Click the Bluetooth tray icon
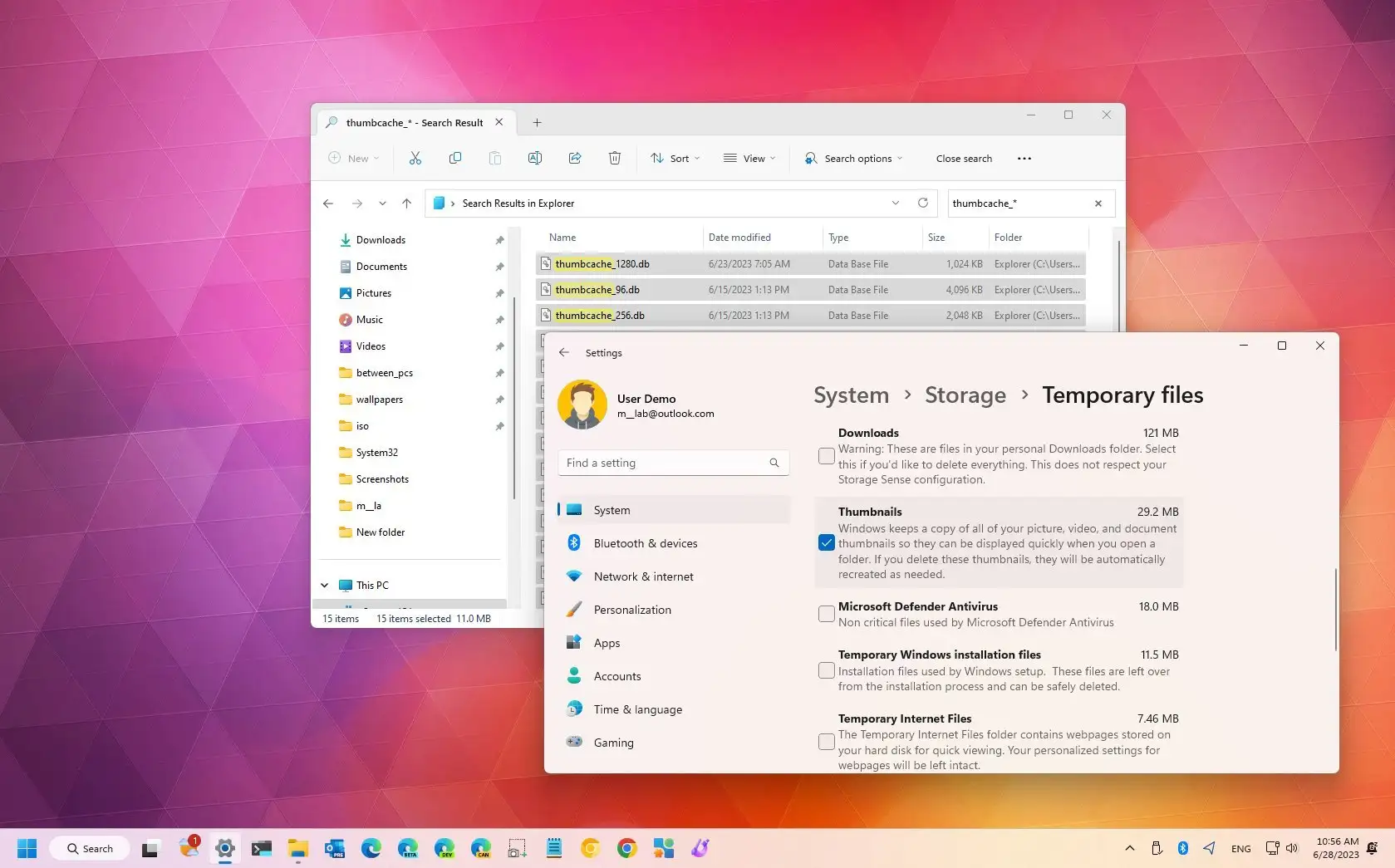This screenshot has width=1395, height=868. (x=1183, y=848)
